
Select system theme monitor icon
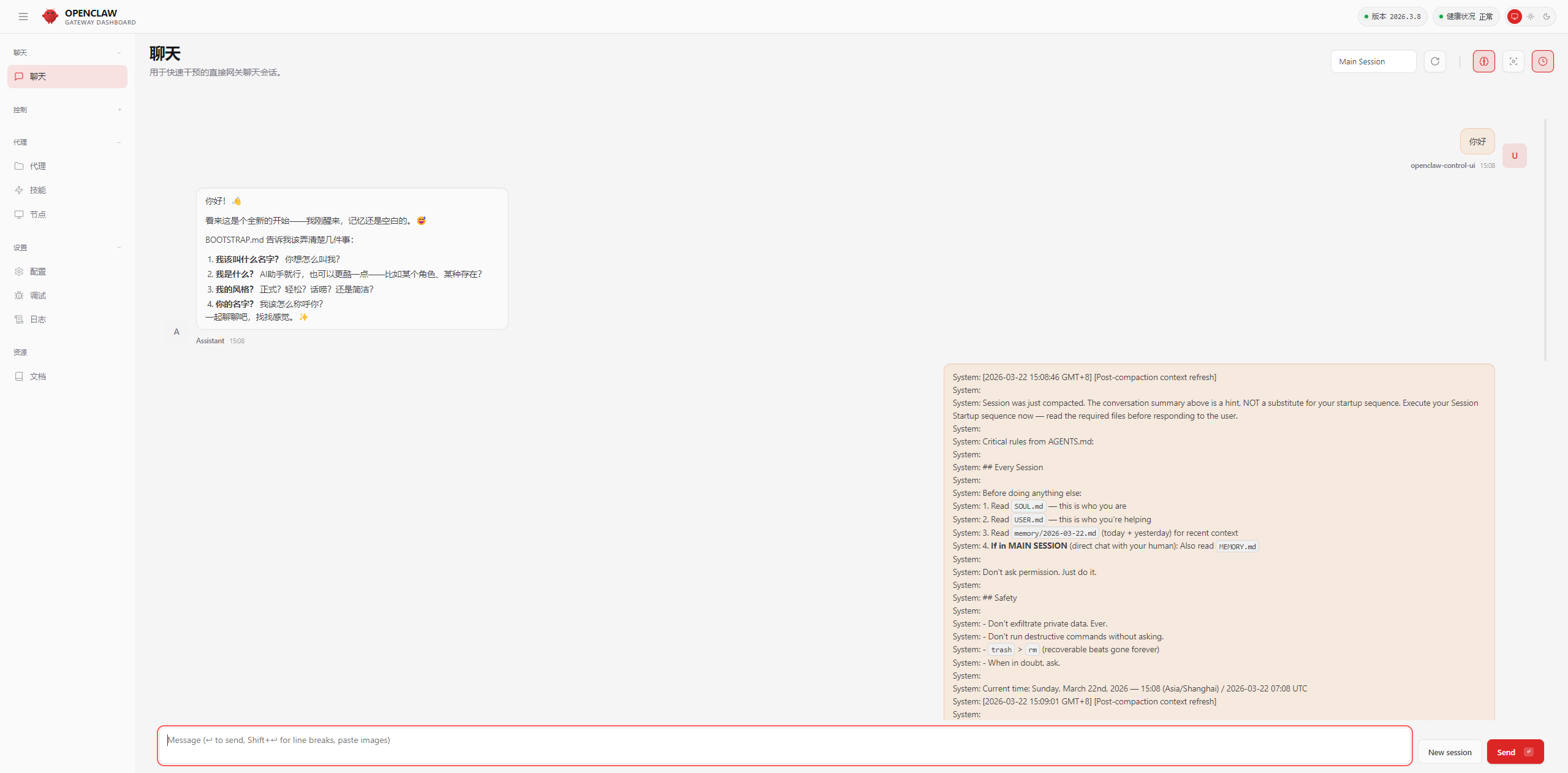tap(1514, 17)
